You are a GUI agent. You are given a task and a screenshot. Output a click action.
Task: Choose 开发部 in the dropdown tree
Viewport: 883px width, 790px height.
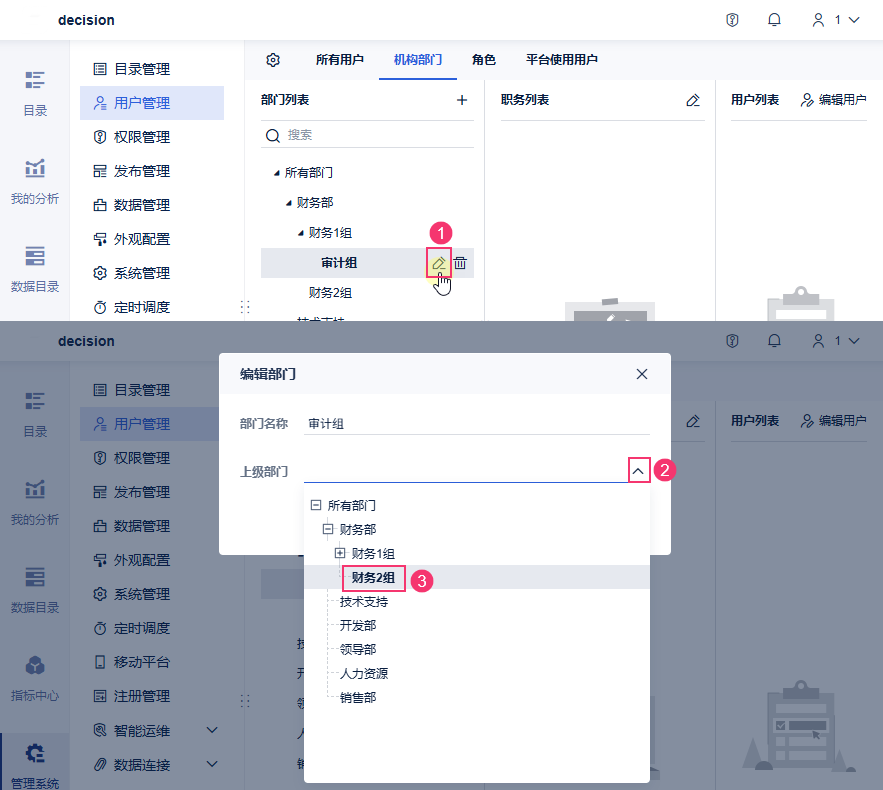(358, 626)
